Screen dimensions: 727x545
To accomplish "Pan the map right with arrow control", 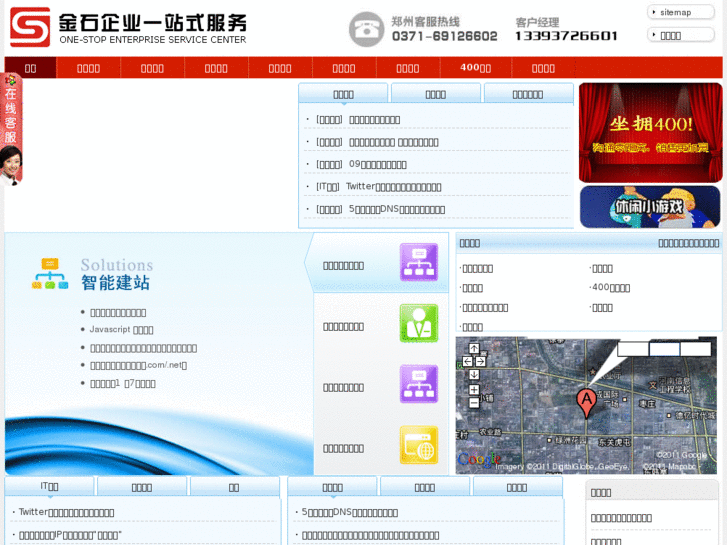I will click(481, 361).
